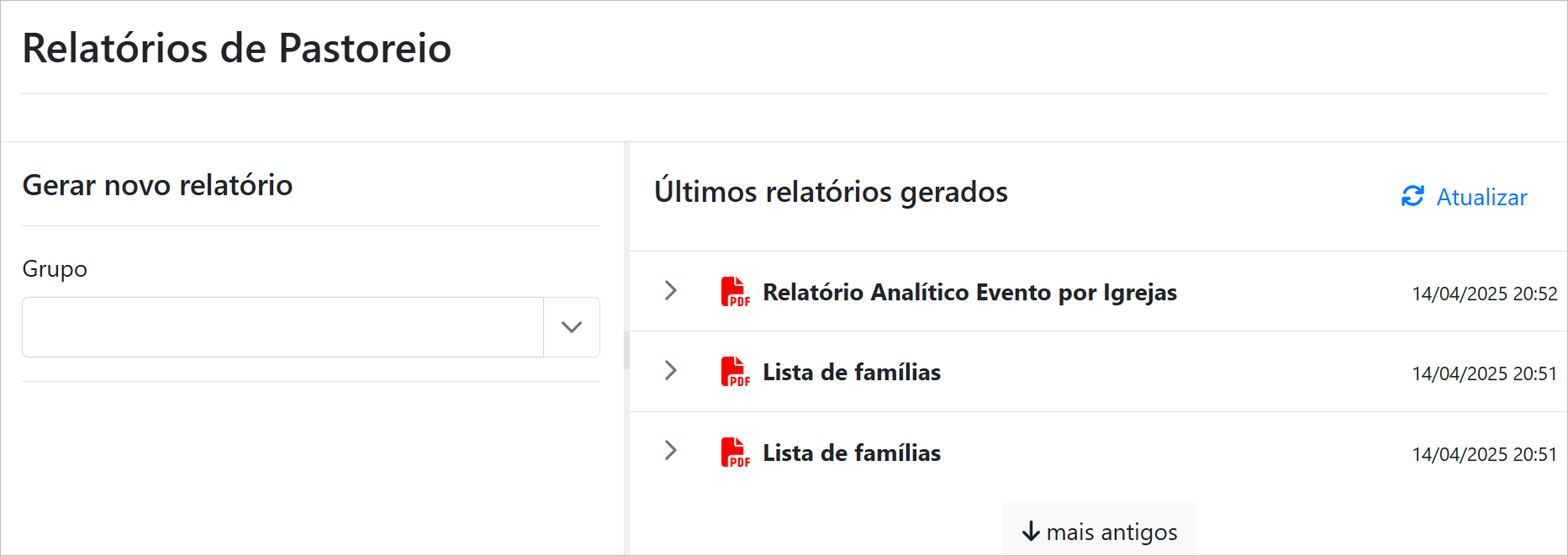The height and width of the screenshot is (556, 1568).
Task: Load older reports with mais antigos
Action: coord(1100,532)
